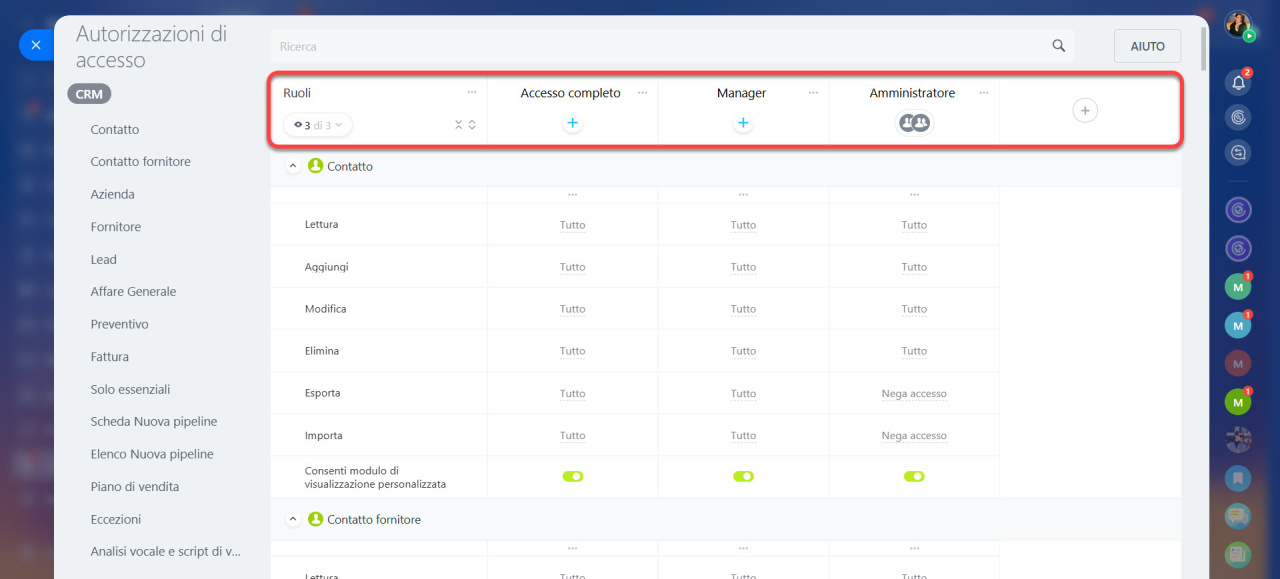Open the Ruoli column options menu
Screen dimensions: 1280x579
tap(472, 92)
